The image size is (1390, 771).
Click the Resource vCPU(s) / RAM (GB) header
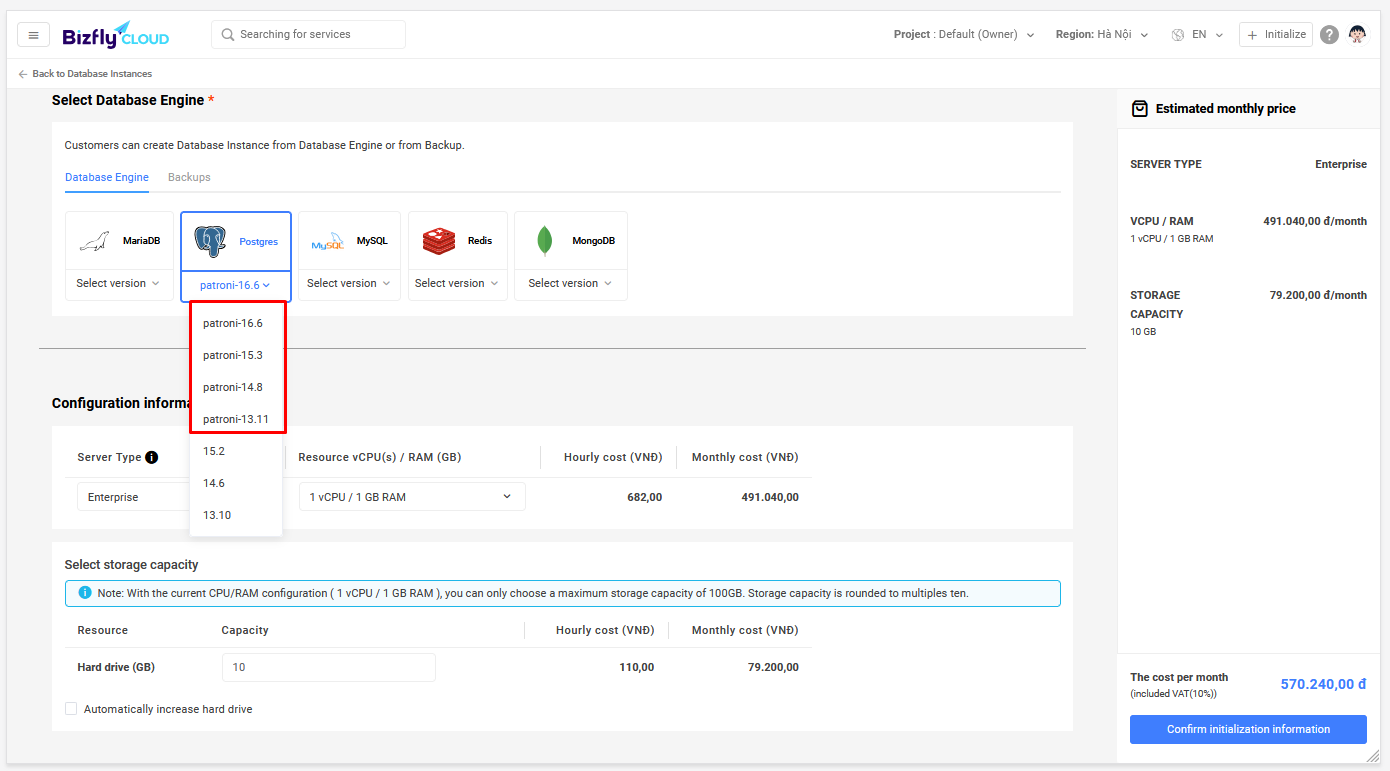point(379,457)
